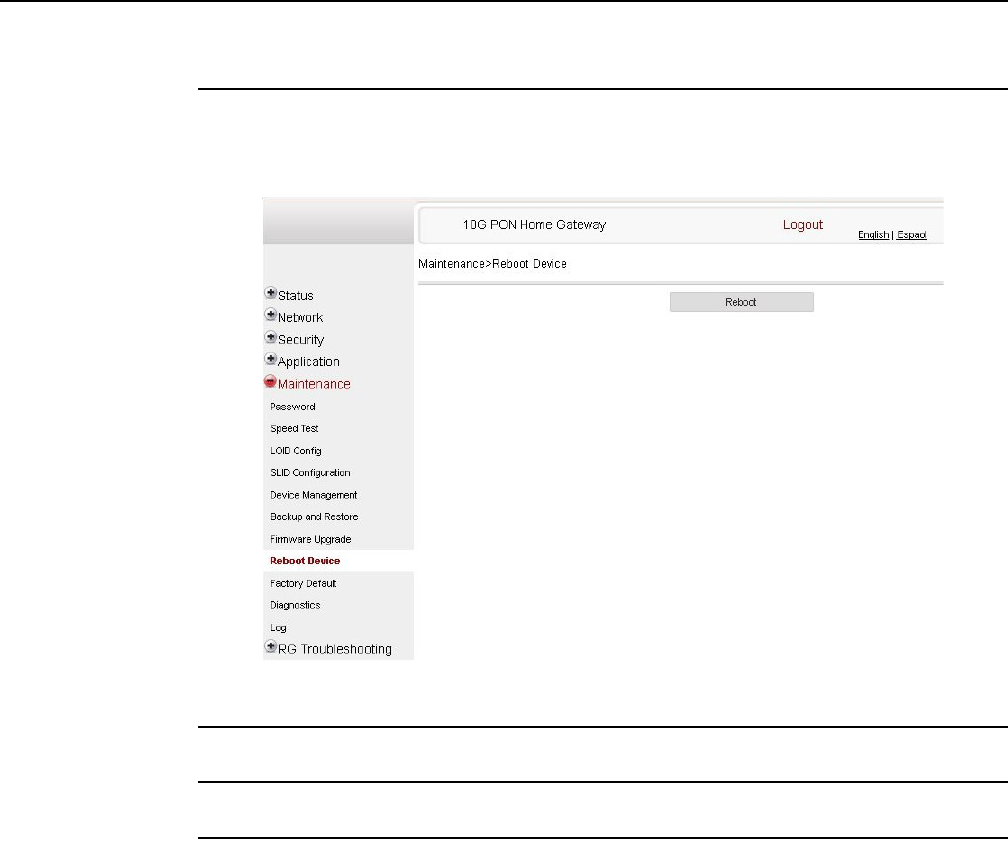This screenshot has width=1008, height=848.
Task: Select the Maintenance menu label
Action: [314, 384]
